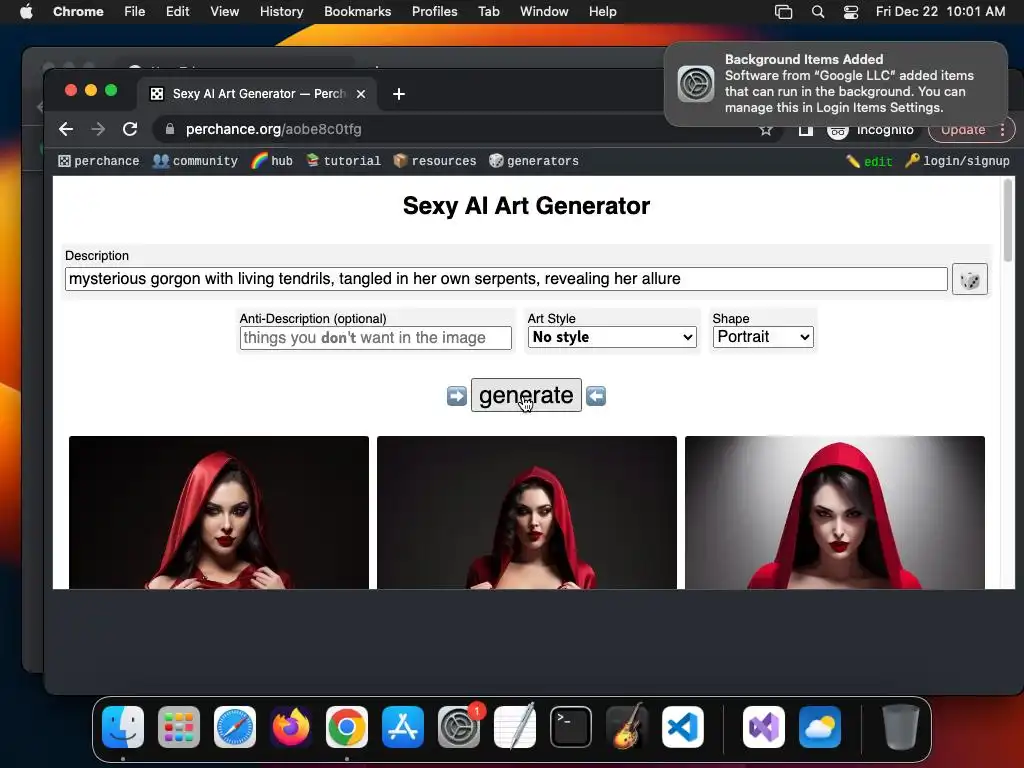The width and height of the screenshot is (1024, 768).
Task: Open the hub link
Action: pos(272,161)
